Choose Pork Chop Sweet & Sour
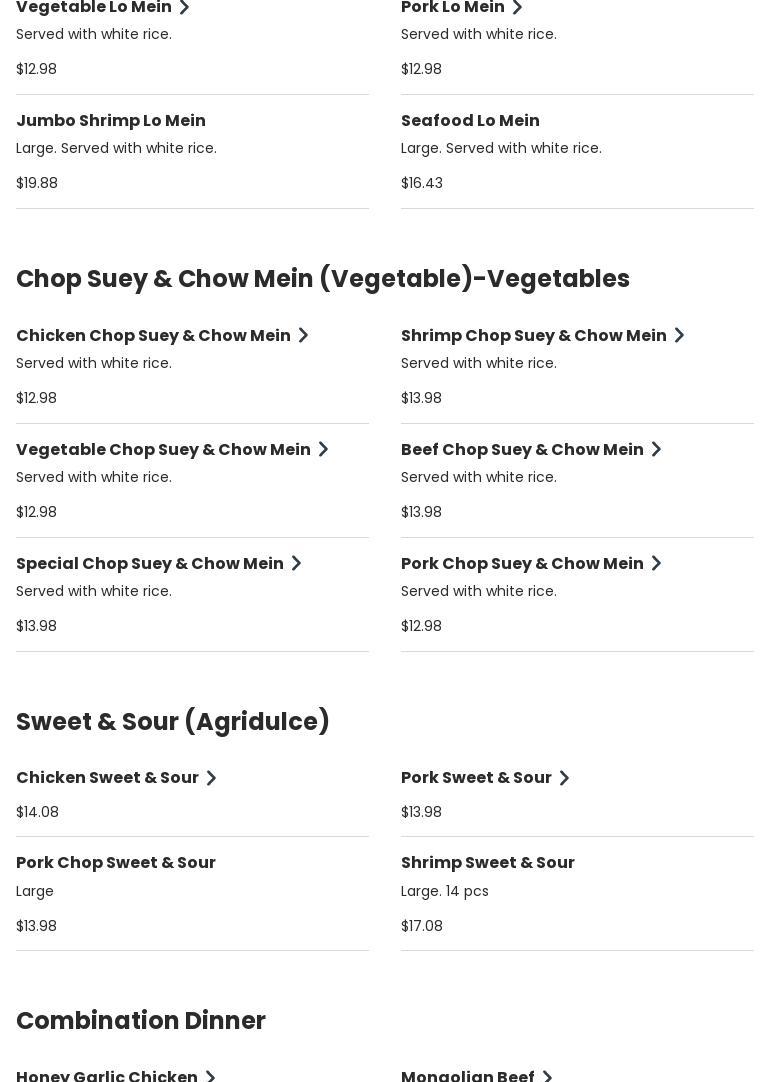770x1082 pixels. [x=116, y=863]
